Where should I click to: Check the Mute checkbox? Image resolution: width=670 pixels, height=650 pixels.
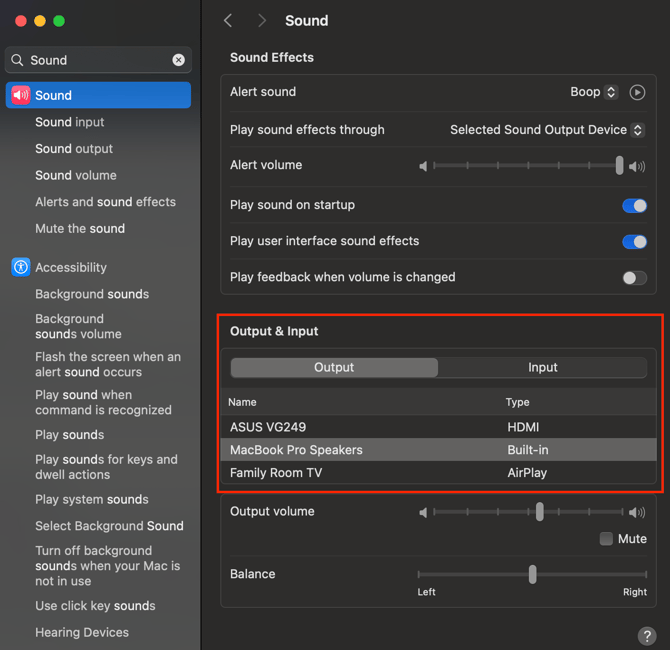tap(606, 539)
